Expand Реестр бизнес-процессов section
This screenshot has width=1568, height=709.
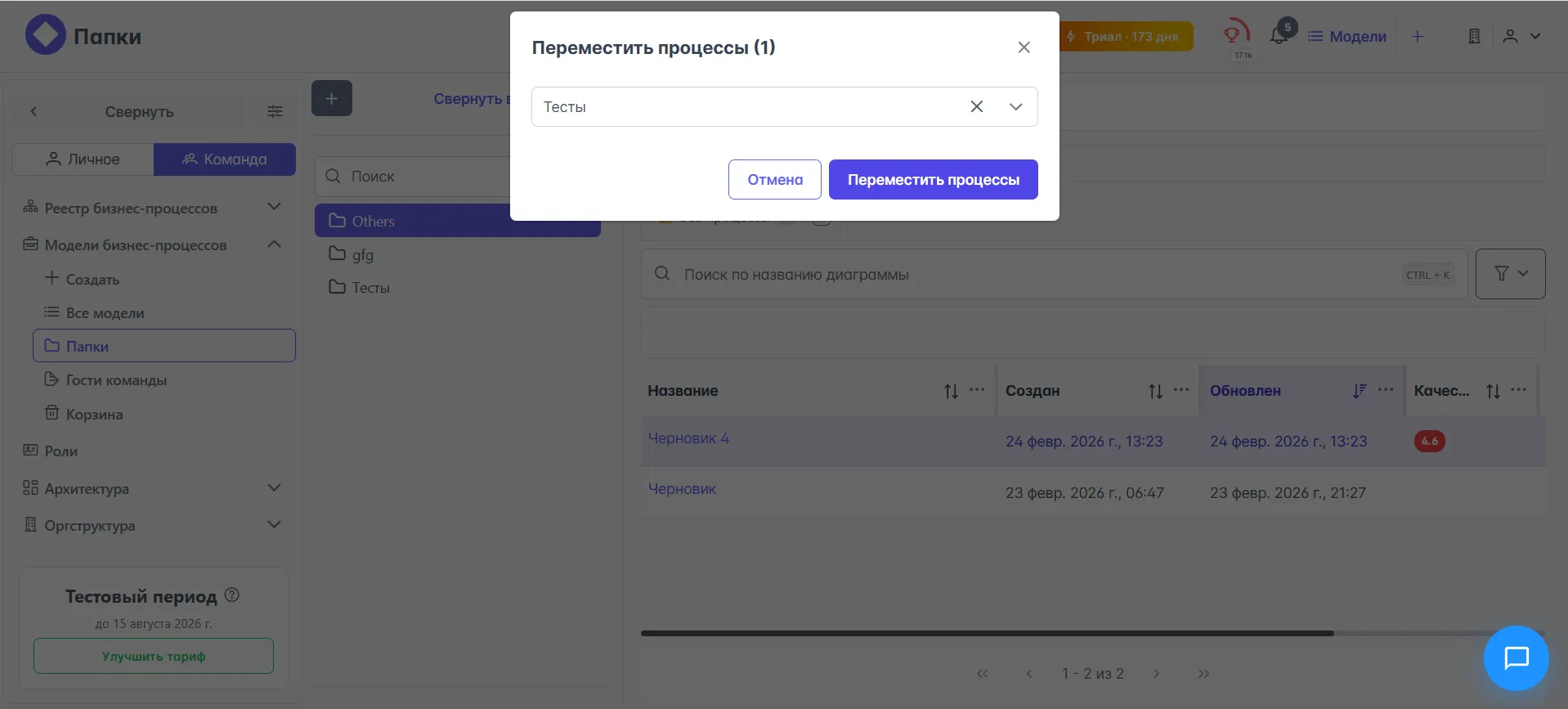274,208
